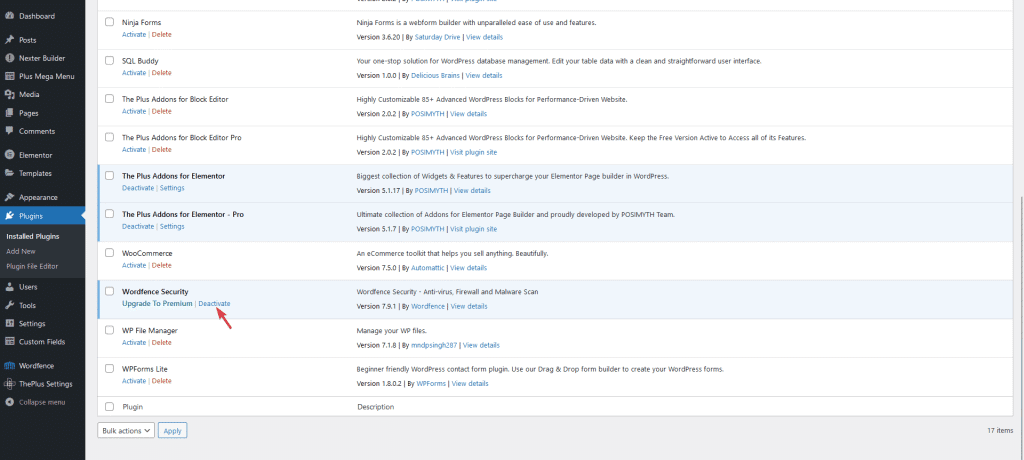This screenshot has height=460, width=1024.
Task: Toggle the select-all Plugin checkbox in footer
Action: pos(109,407)
